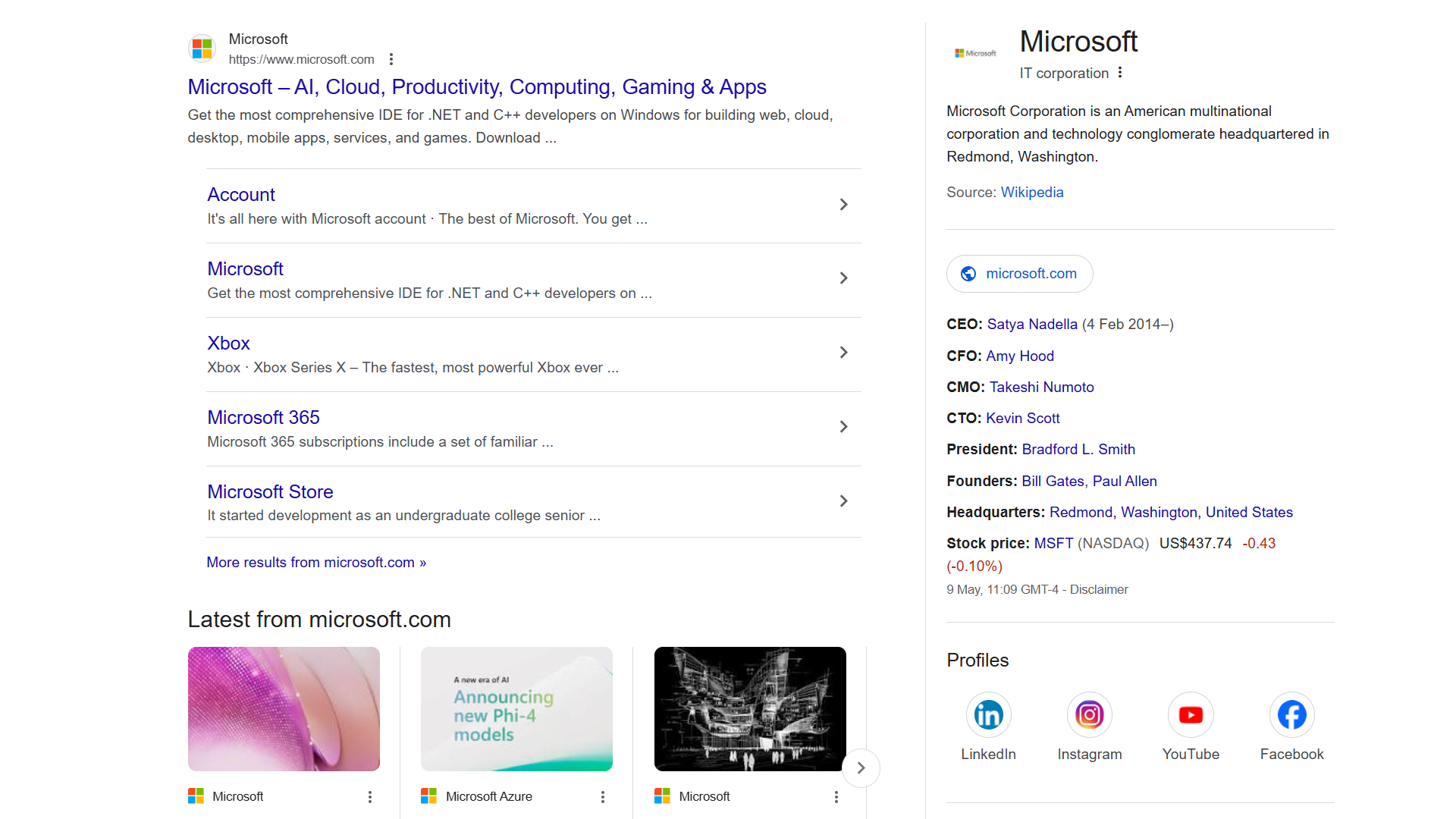The height and width of the screenshot is (819, 1456).
Task: Open the black architecture sketch thumbnail
Action: 750,709
